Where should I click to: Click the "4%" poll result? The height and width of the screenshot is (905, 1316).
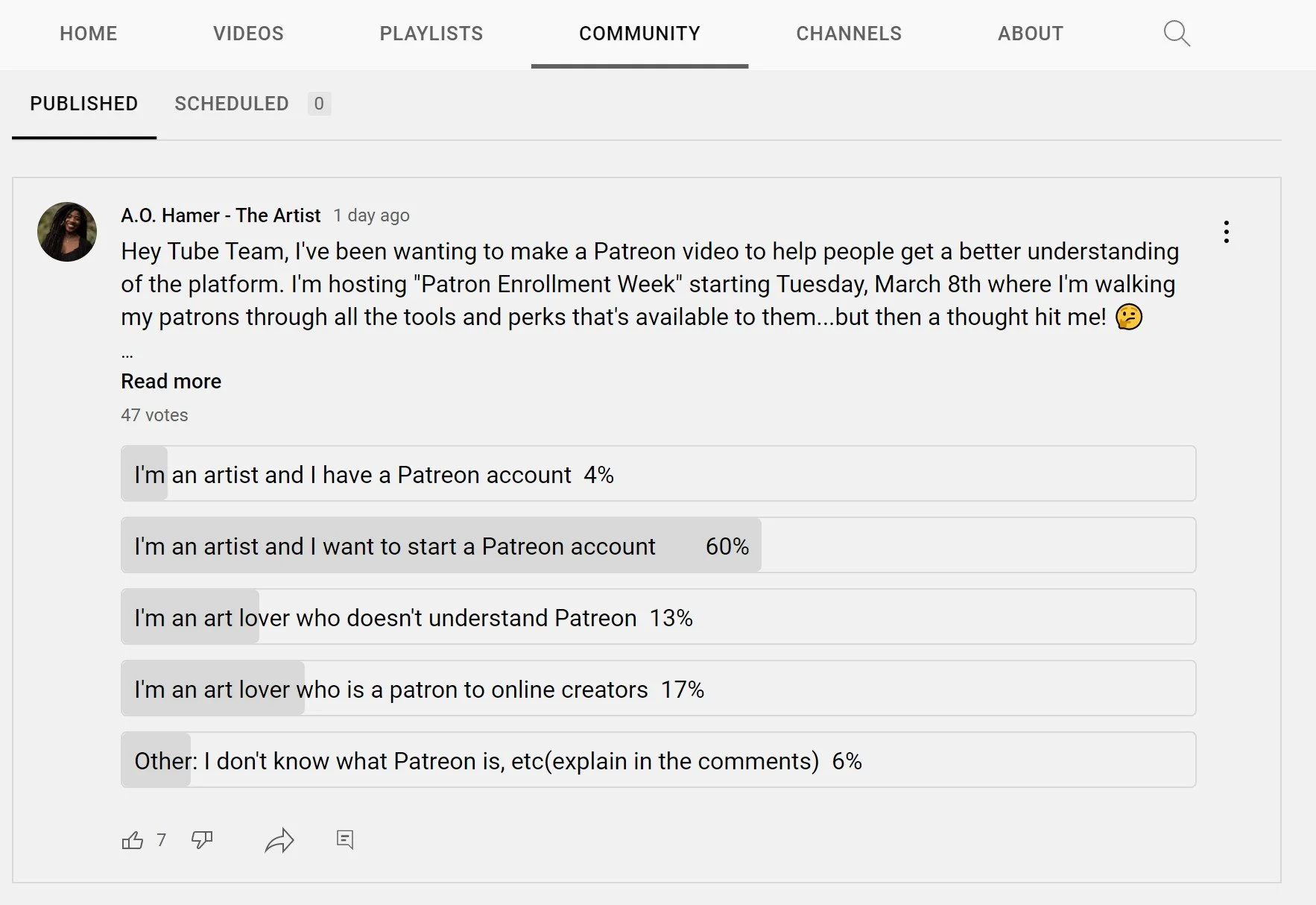click(x=599, y=475)
